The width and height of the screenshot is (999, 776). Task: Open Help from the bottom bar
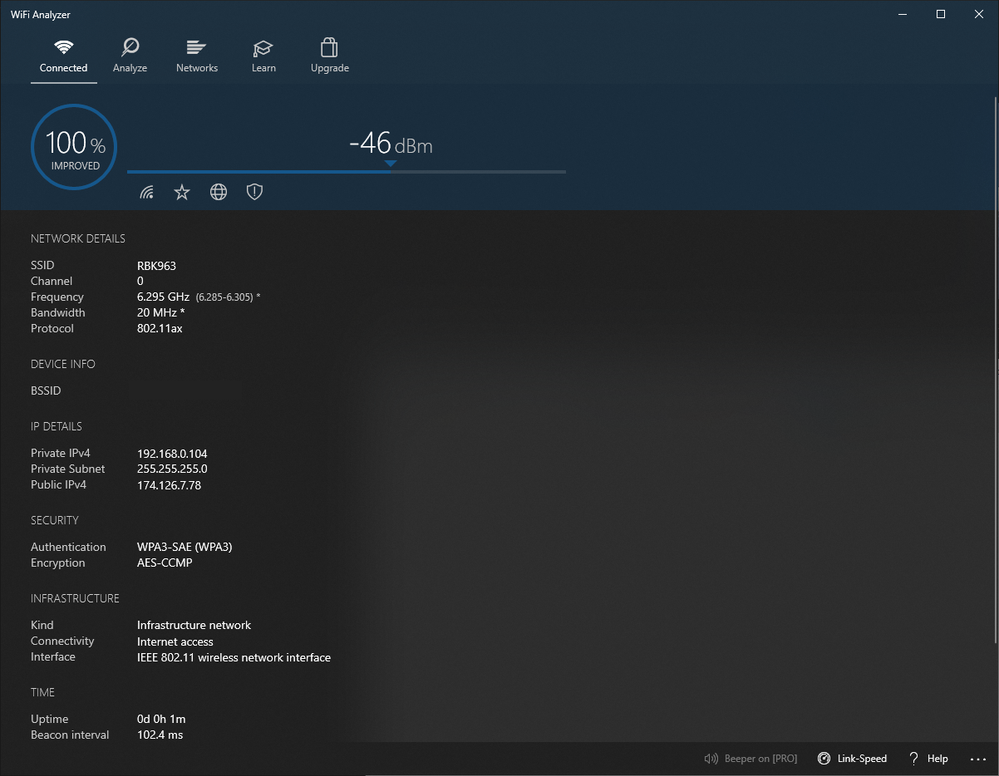tap(929, 758)
